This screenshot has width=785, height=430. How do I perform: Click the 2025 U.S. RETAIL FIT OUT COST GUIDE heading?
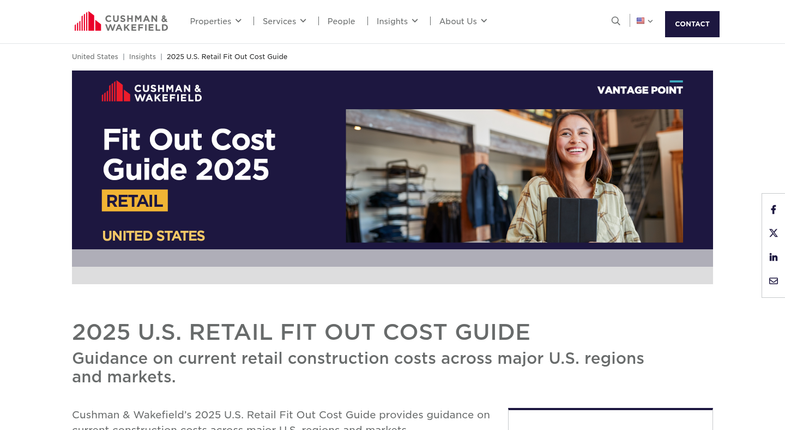tap(301, 332)
